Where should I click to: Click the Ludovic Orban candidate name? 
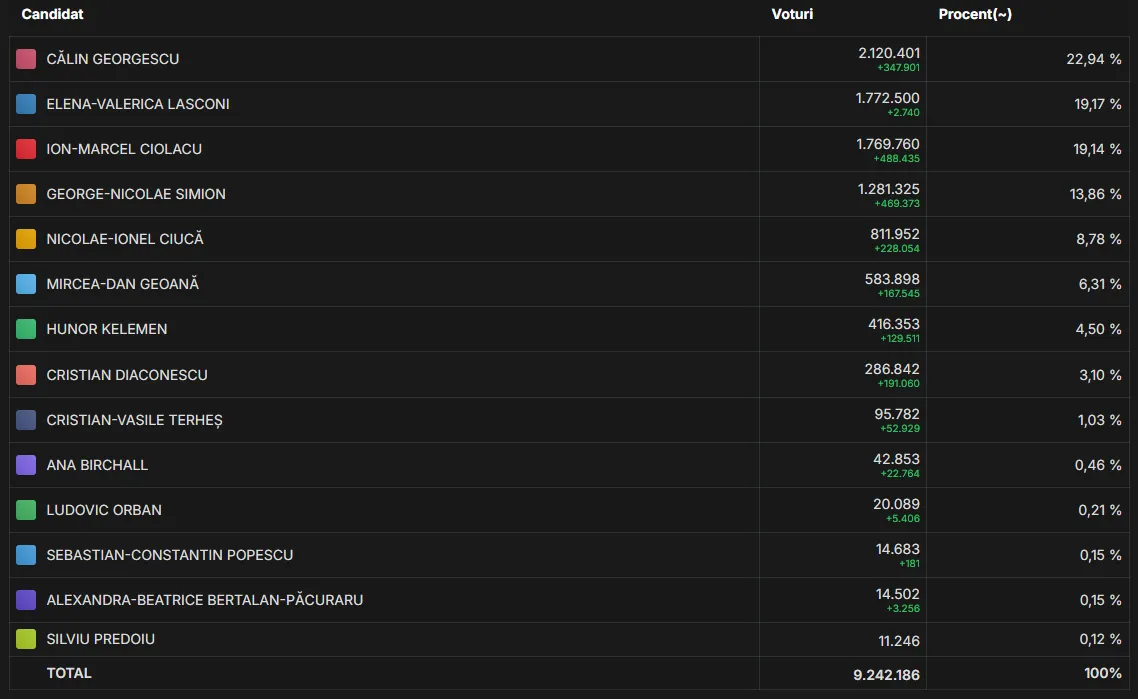coord(104,510)
